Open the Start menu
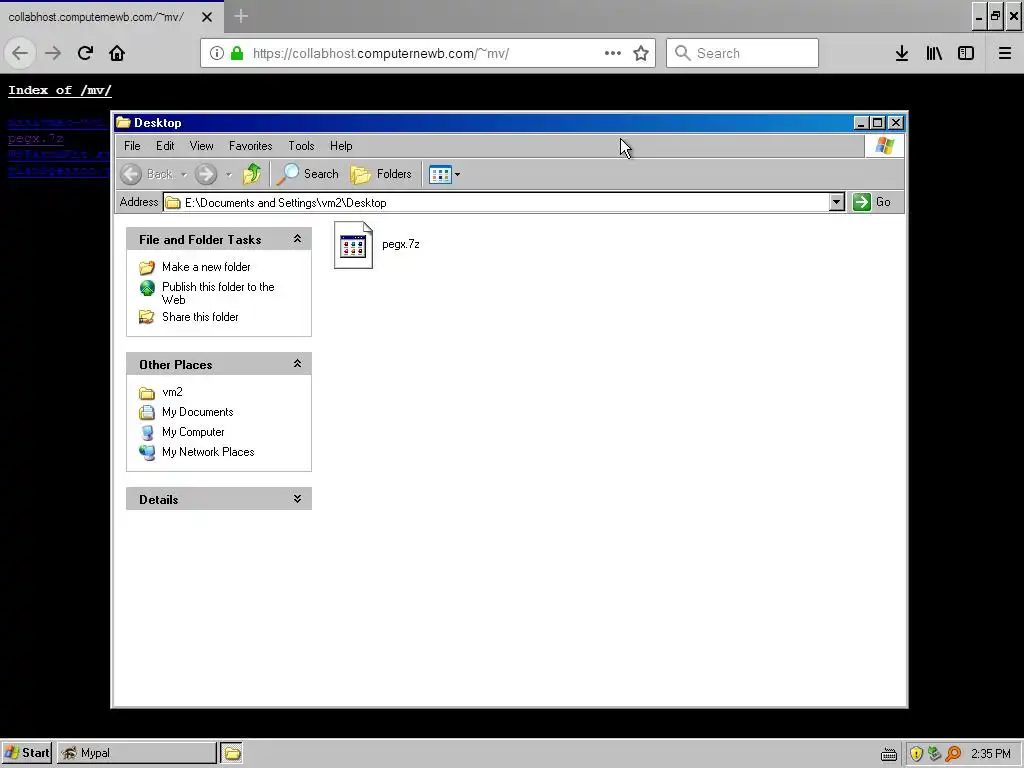The image size is (1024, 768). tap(26, 753)
